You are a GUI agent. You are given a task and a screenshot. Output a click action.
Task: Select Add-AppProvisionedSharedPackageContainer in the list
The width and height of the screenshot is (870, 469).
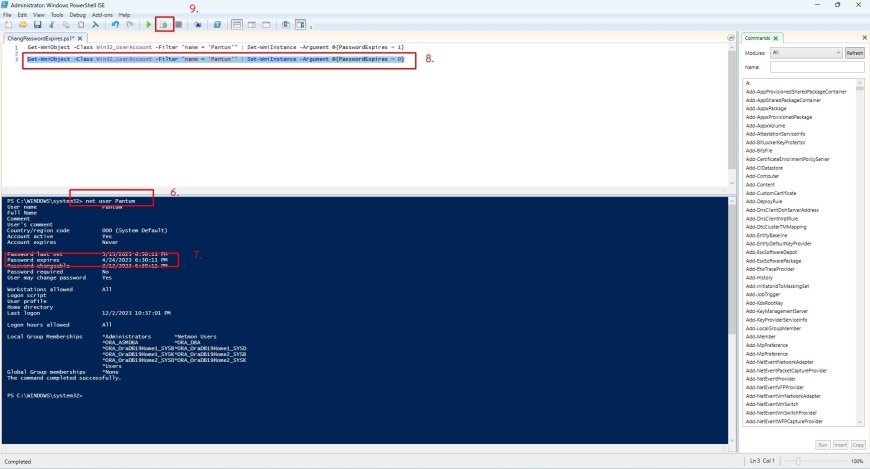[796, 92]
